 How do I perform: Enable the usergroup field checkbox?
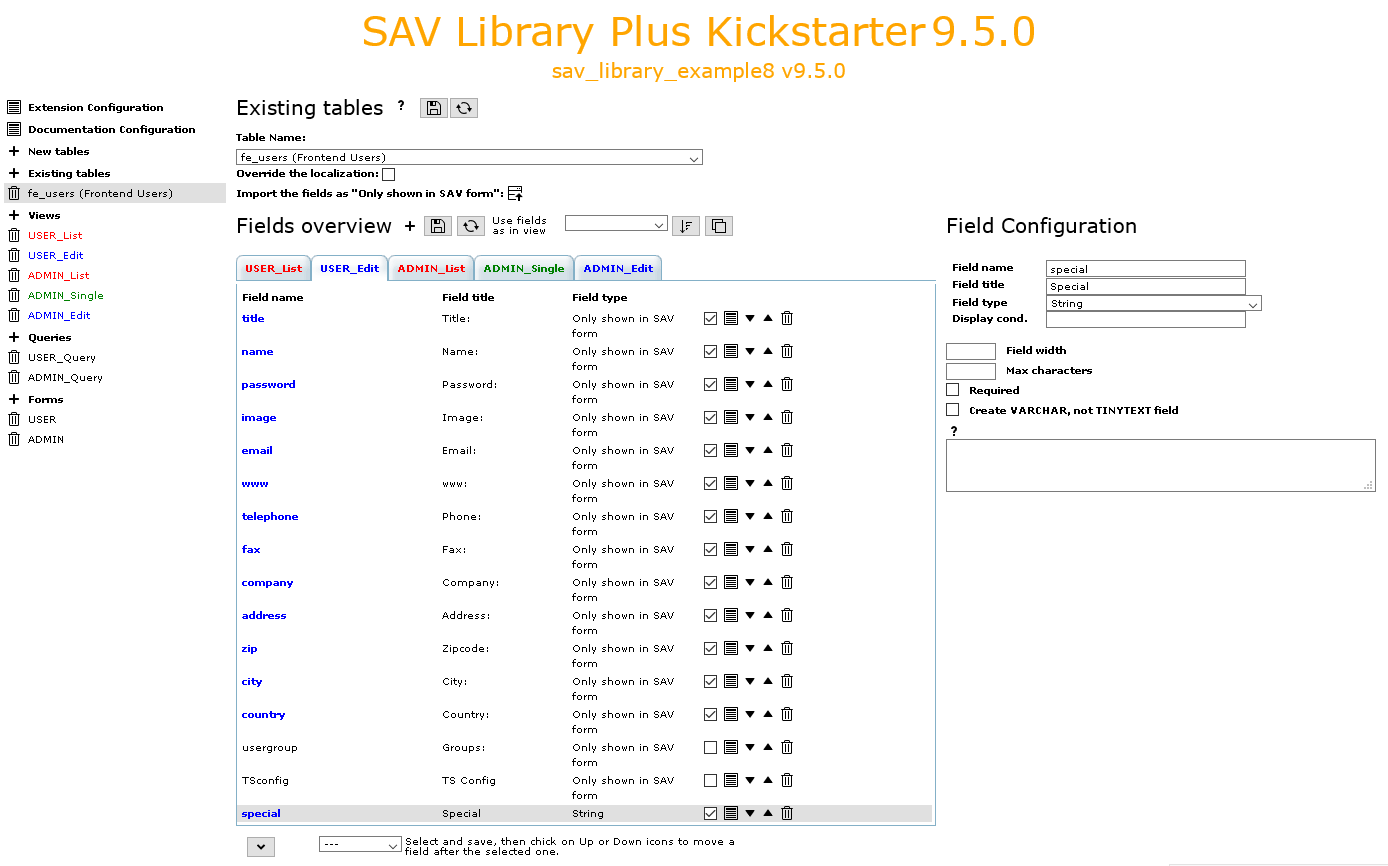click(x=710, y=747)
